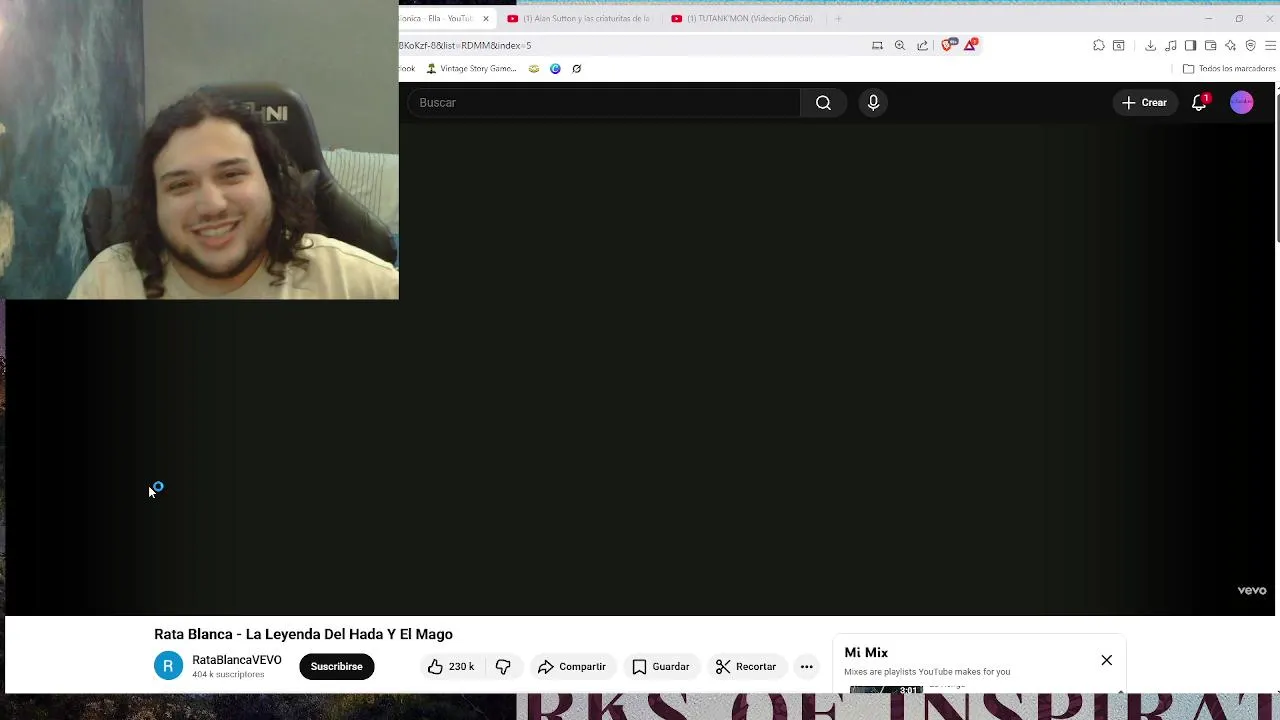
Task: Click the Mi Mix thumbnail showing 3:01
Action: (x=886, y=689)
